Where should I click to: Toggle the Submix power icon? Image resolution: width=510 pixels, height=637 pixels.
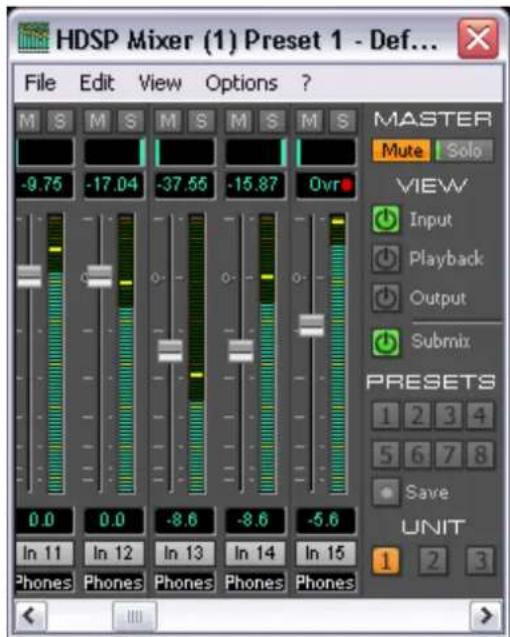[x=386, y=342]
